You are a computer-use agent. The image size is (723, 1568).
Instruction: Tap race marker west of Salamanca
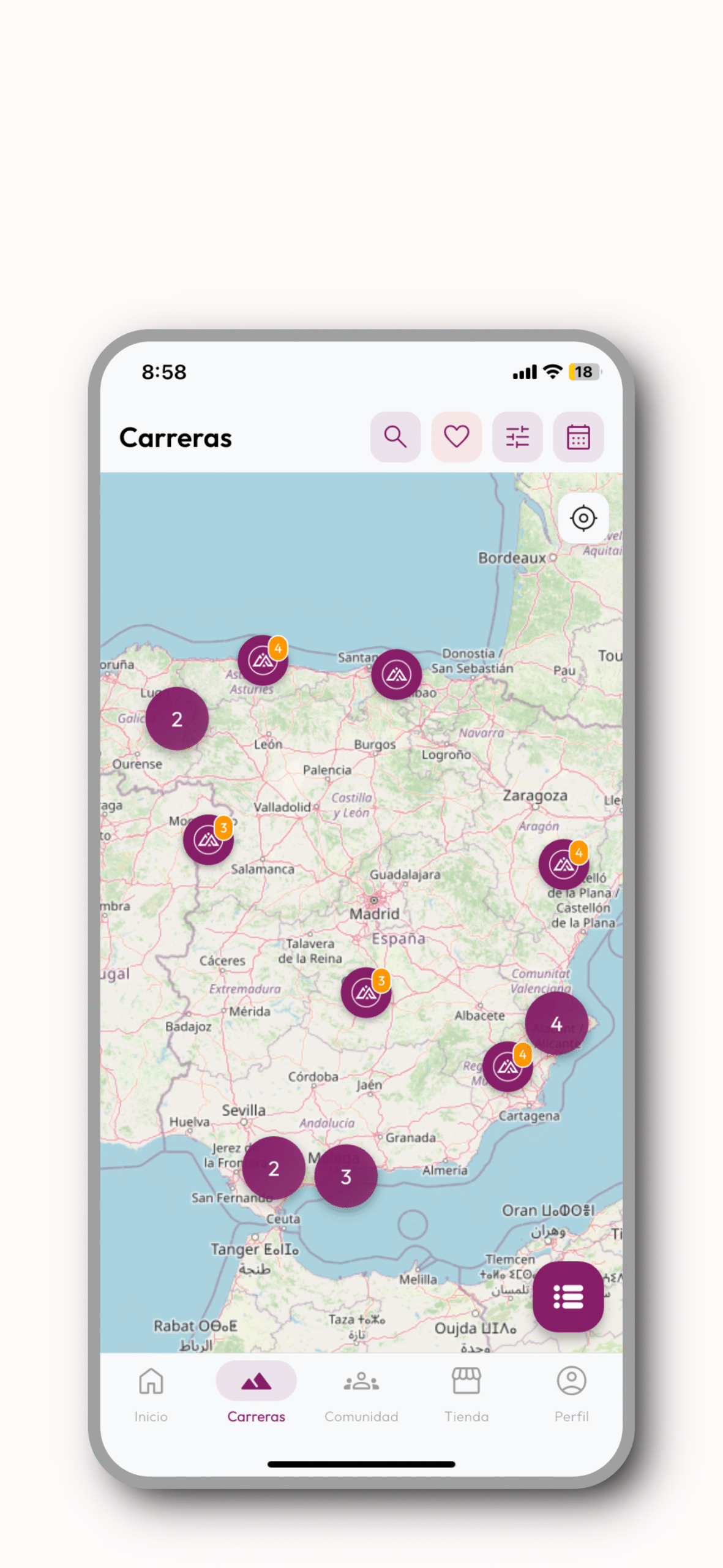click(x=208, y=840)
